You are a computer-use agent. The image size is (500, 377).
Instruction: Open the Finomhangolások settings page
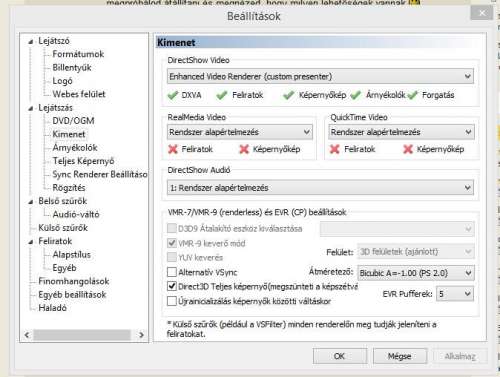coord(74,281)
